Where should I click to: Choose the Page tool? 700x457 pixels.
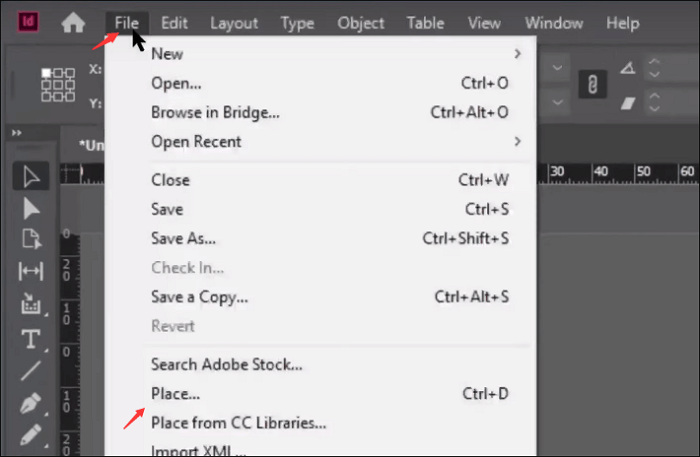click(30, 239)
